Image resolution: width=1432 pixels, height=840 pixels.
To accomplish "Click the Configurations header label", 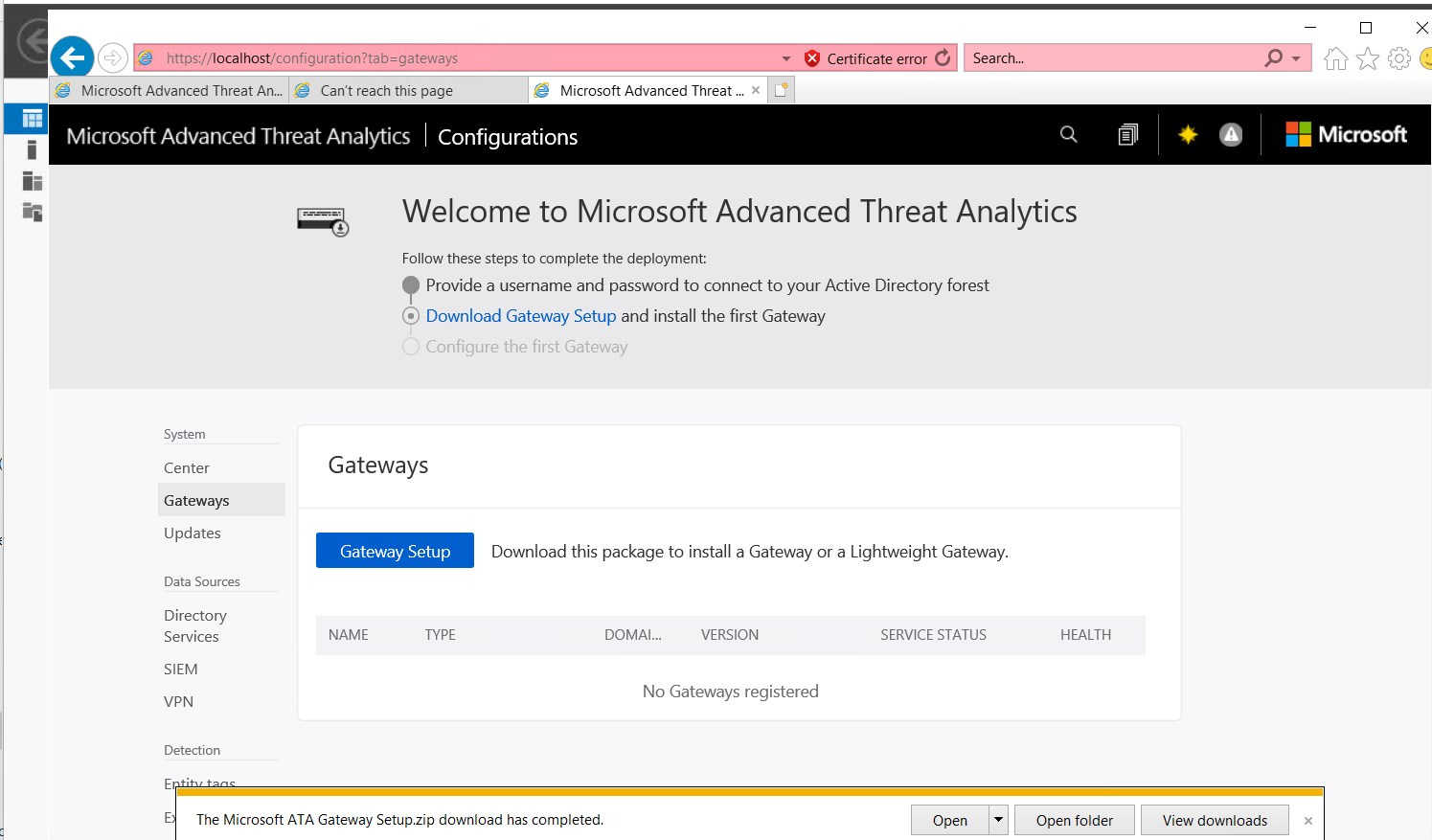I will [x=508, y=137].
